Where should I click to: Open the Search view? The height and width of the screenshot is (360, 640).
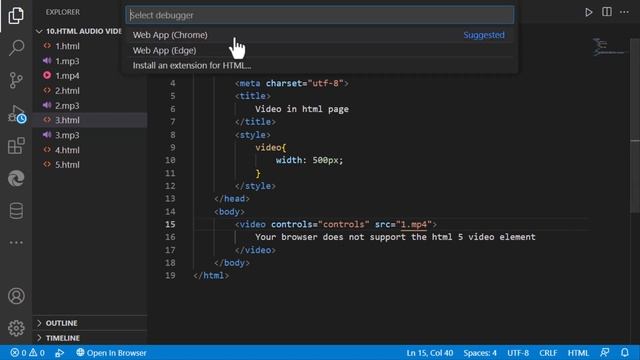click(x=16, y=48)
